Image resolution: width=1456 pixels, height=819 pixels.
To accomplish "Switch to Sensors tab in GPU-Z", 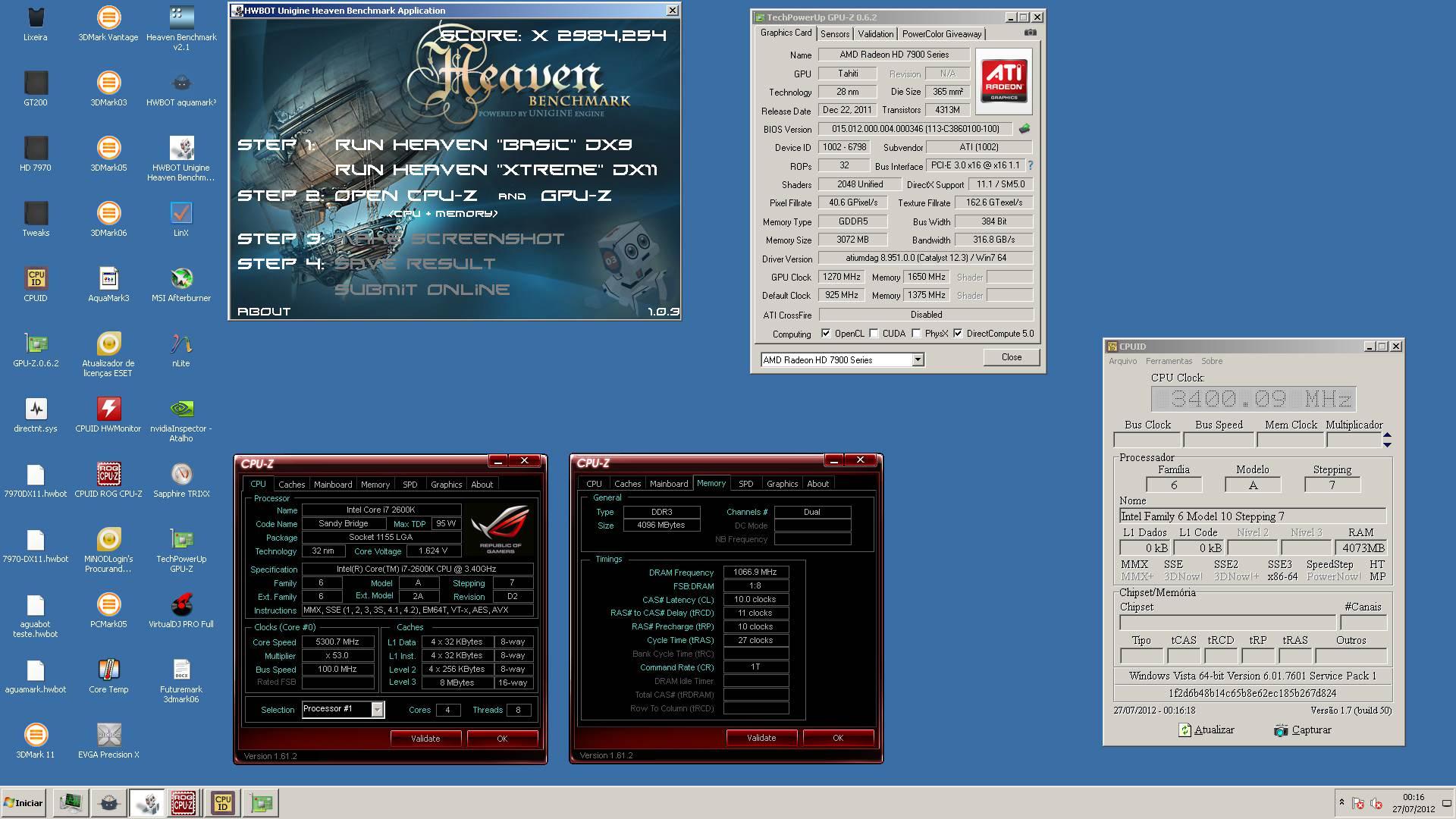I will (834, 34).
